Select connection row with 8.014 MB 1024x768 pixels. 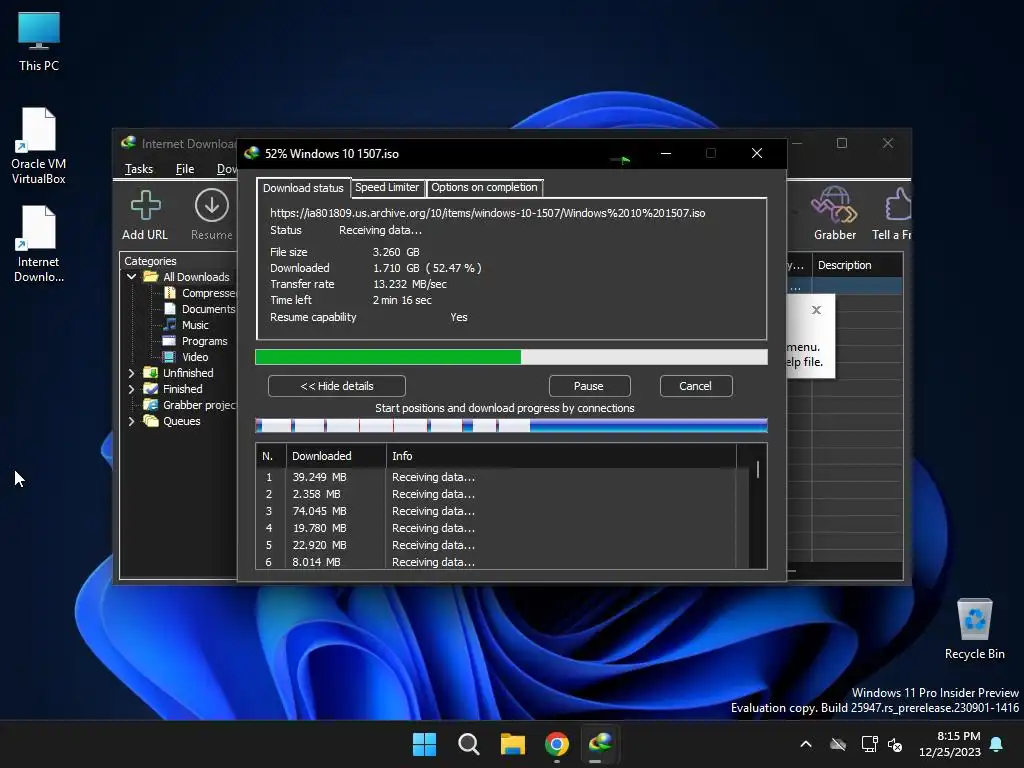point(503,562)
